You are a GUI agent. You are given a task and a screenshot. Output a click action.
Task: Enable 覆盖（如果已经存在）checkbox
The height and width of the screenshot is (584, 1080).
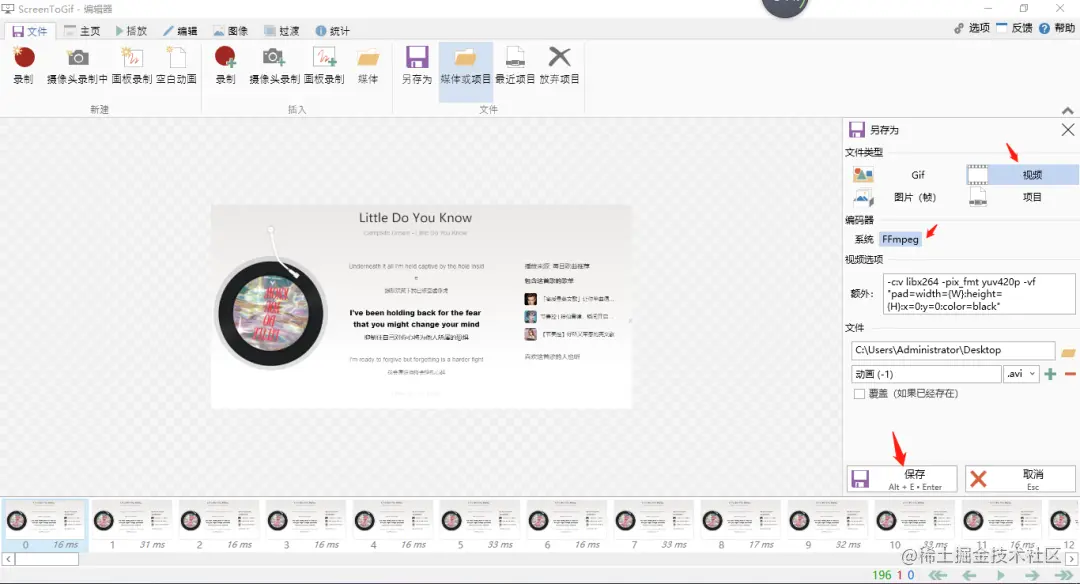coord(859,394)
